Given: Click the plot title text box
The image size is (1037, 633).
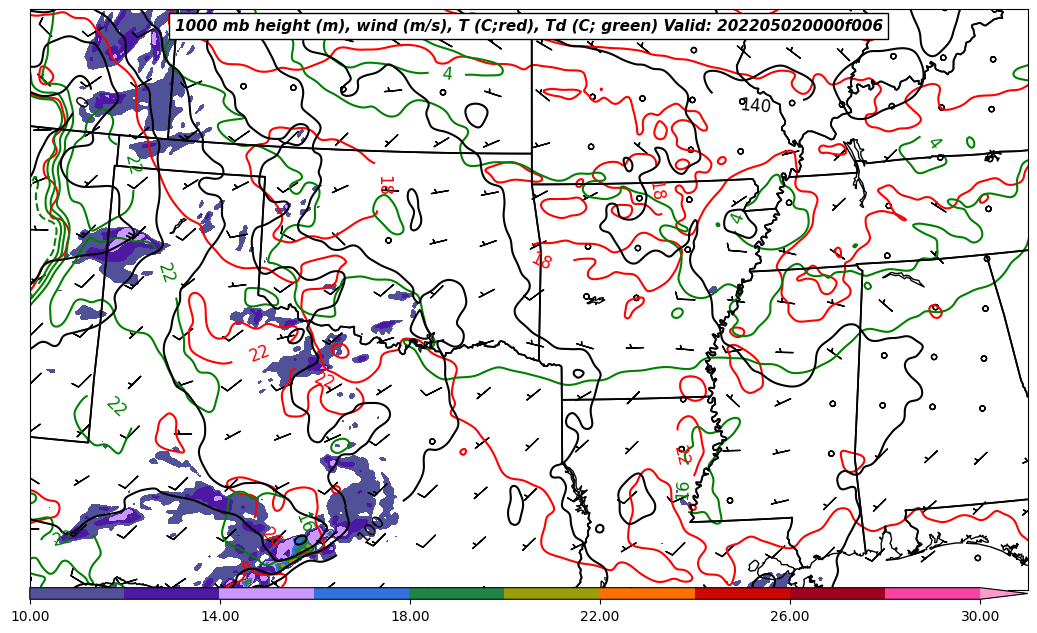Looking at the screenshot, I should point(528,26).
